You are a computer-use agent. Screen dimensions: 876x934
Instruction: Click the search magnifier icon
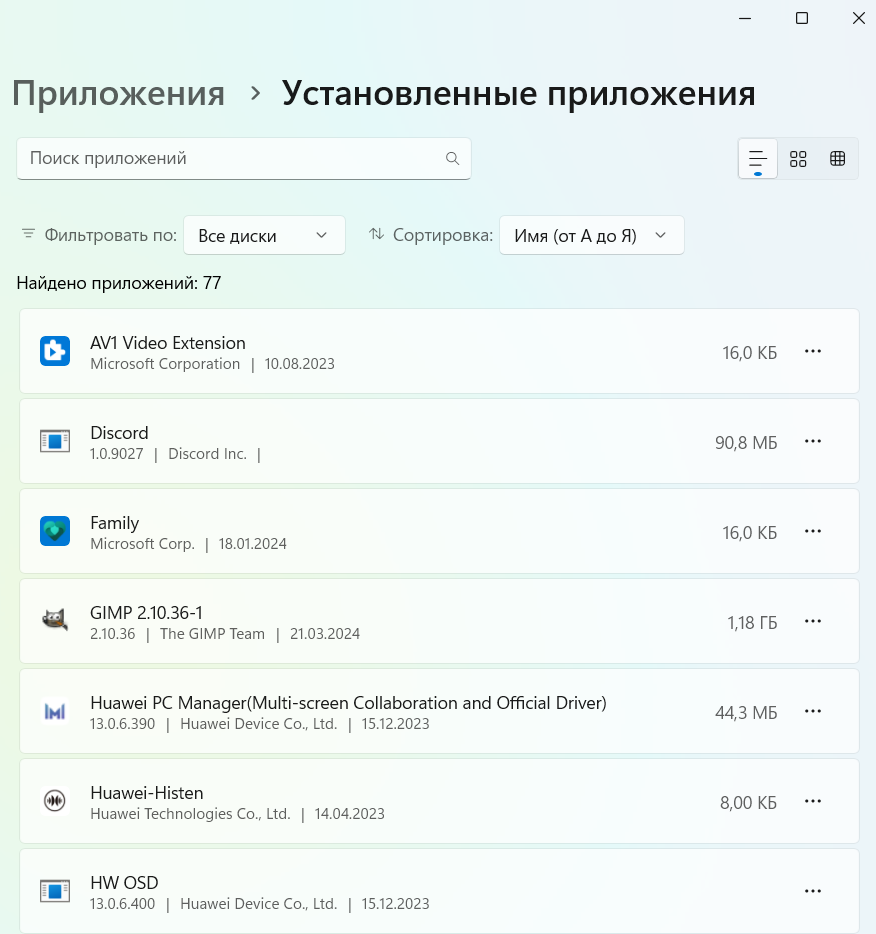coord(453,158)
